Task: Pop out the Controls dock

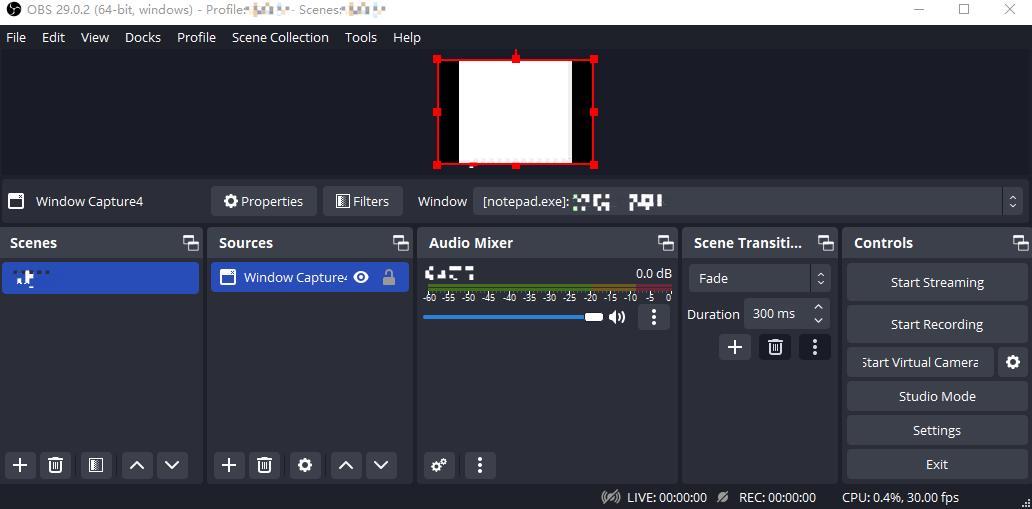Action: tap(1021, 243)
